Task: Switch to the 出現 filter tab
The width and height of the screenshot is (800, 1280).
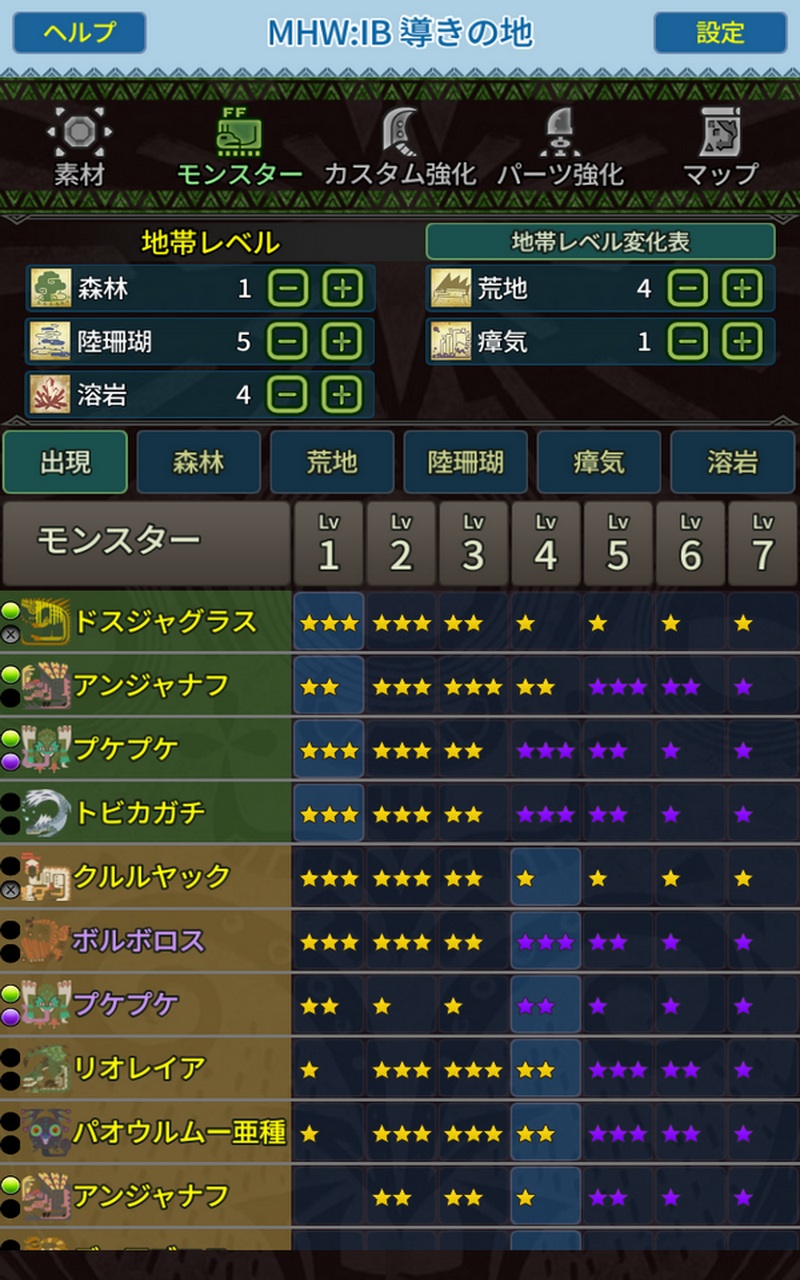Action: coord(65,462)
